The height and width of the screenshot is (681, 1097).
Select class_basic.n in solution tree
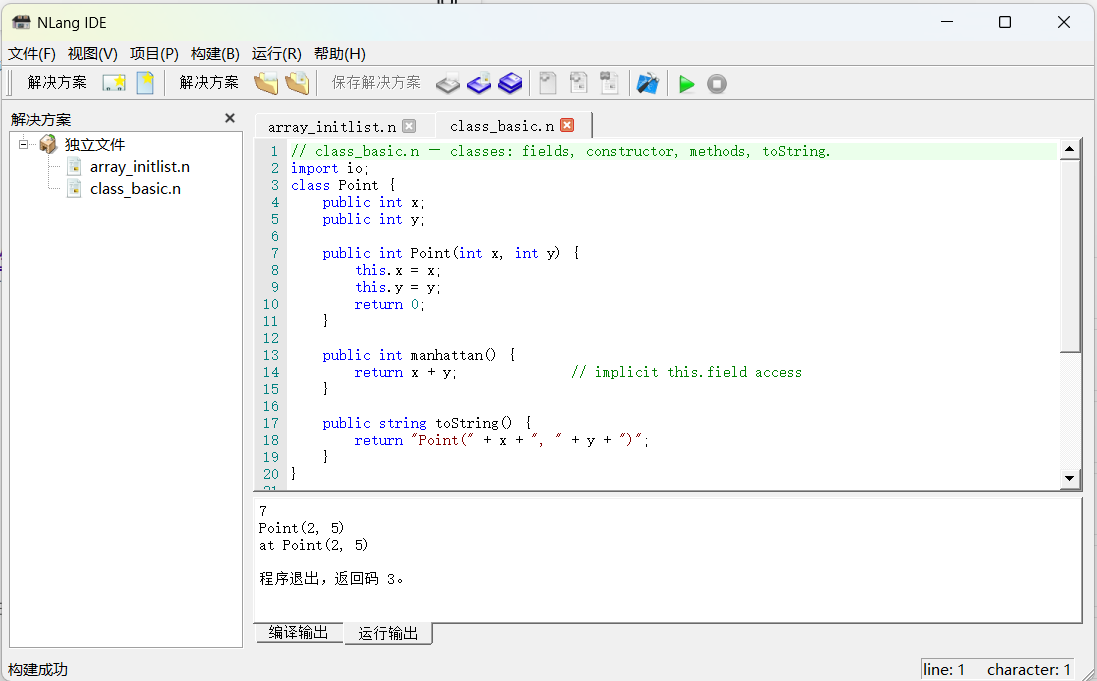coord(135,189)
